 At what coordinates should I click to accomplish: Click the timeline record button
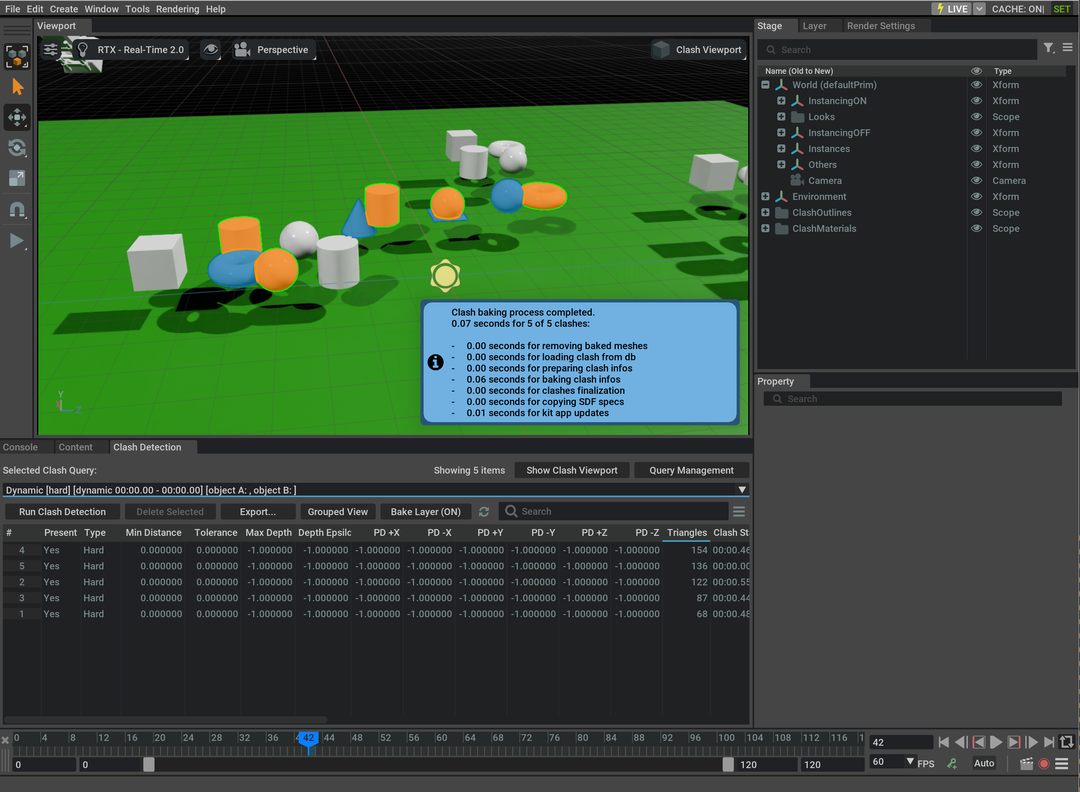1044,764
